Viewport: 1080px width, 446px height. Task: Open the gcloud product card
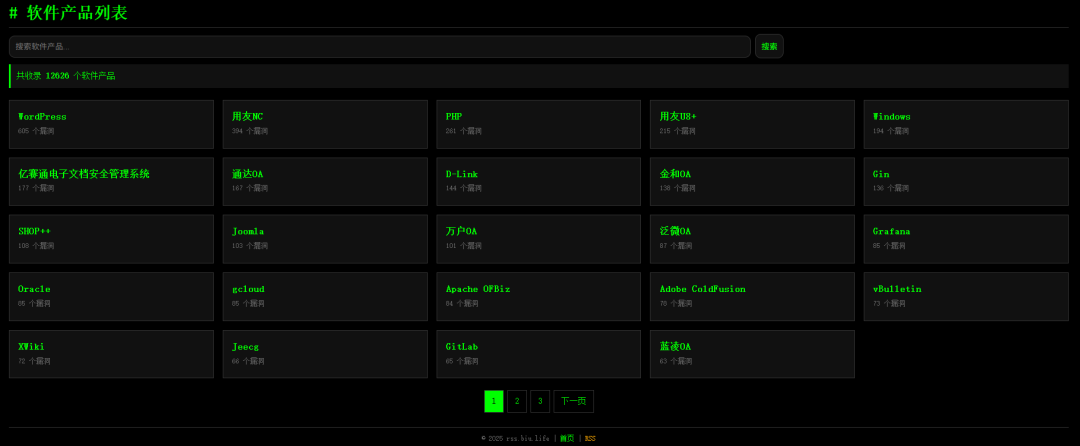click(325, 297)
